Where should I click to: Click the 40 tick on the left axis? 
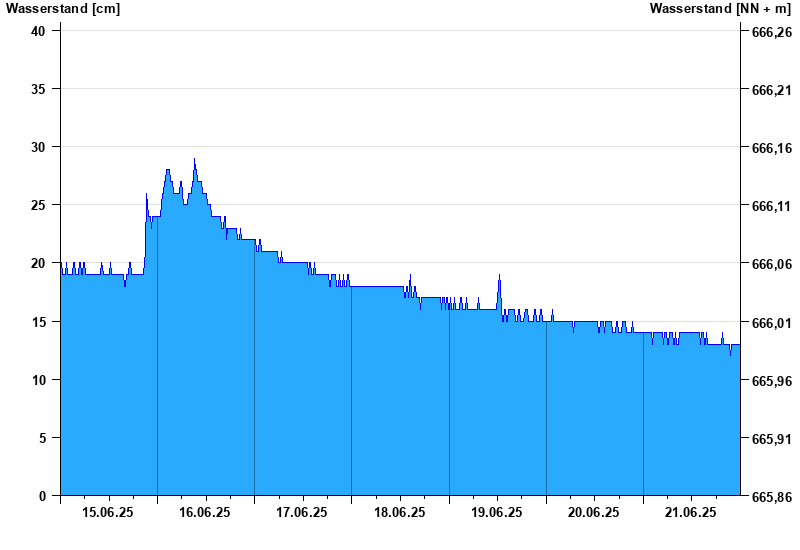point(39,31)
